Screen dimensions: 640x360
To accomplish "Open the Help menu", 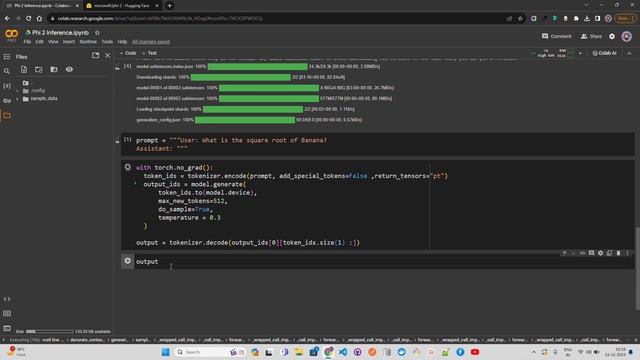I will 122,42.
